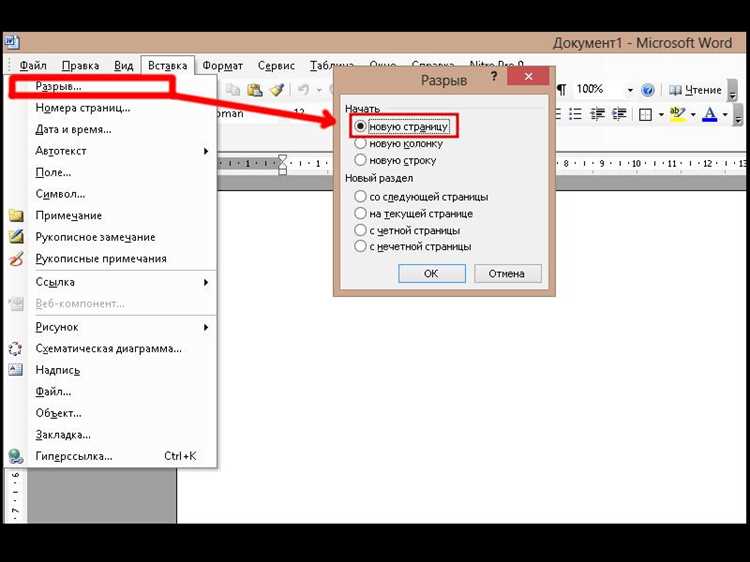Select the Format Painter brush icon
This screenshot has width=750, height=562.
[277, 89]
